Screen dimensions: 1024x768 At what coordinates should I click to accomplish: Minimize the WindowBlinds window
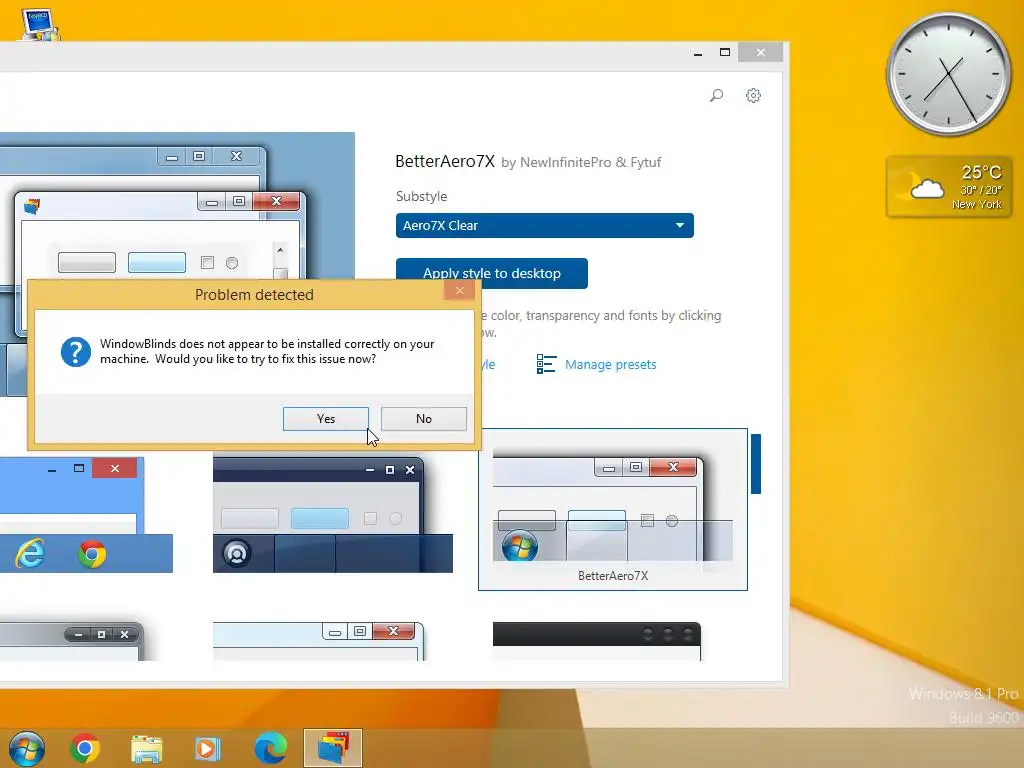[x=697, y=53]
